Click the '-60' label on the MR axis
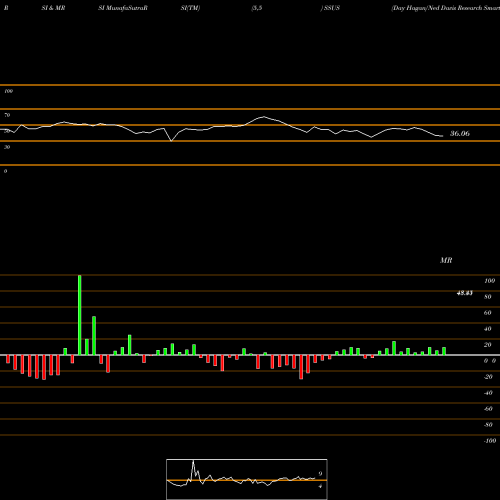This screenshot has width=500, height=500. pyautogui.click(x=488, y=409)
